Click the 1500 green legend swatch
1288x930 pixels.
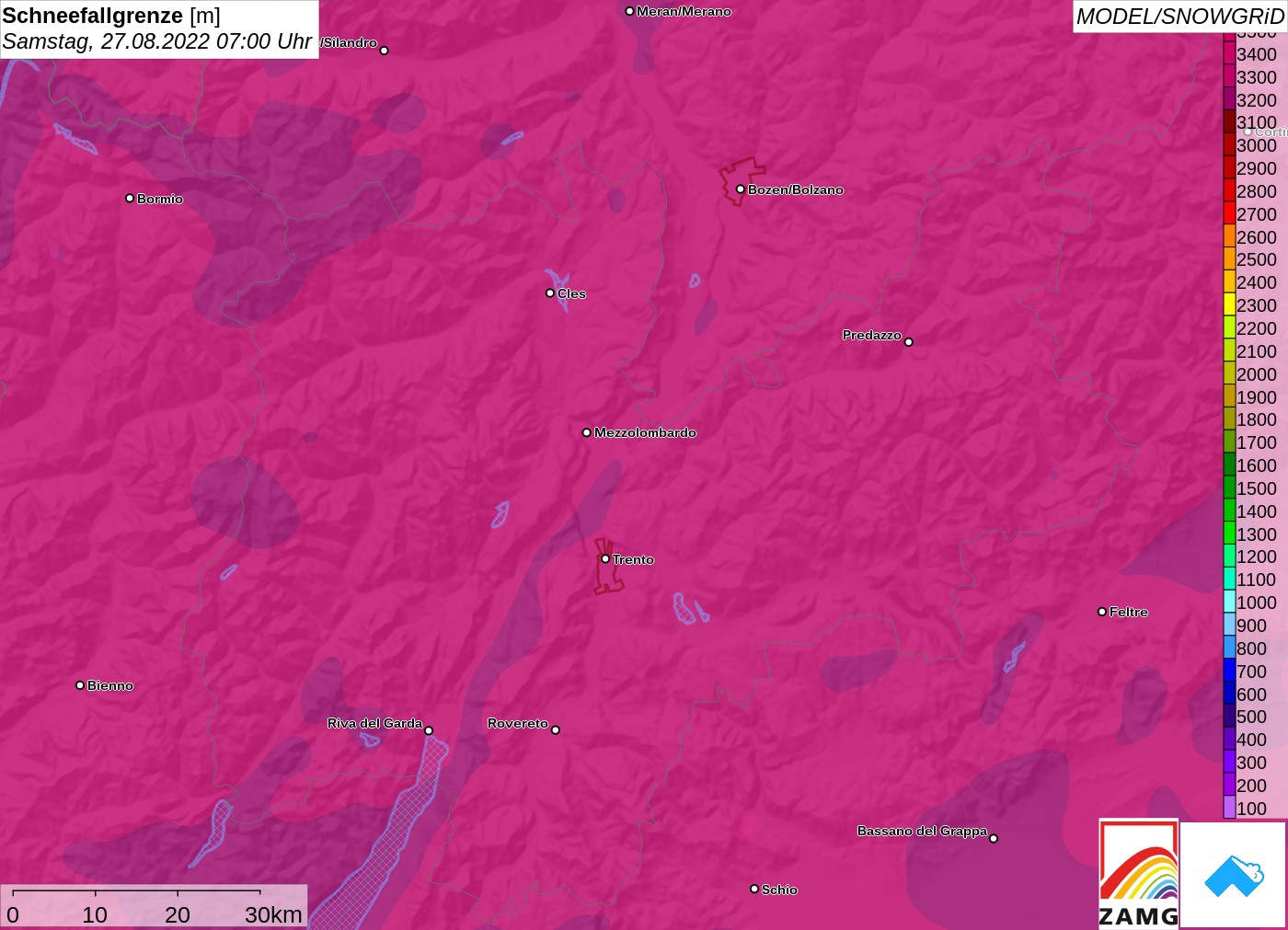tap(1229, 488)
